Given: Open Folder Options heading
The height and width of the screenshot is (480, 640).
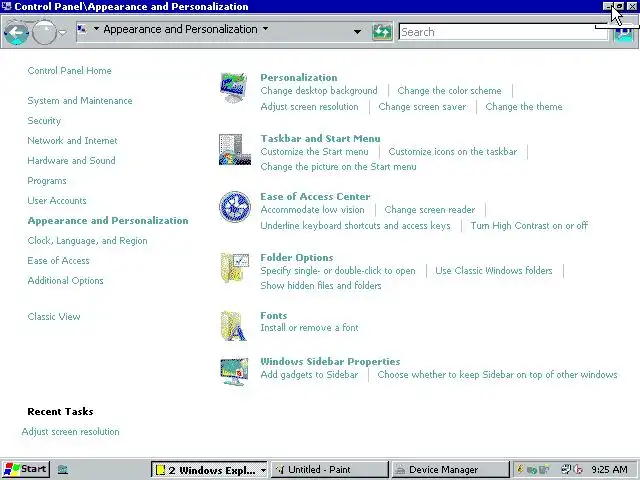Looking at the screenshot, I should (297, 258).
